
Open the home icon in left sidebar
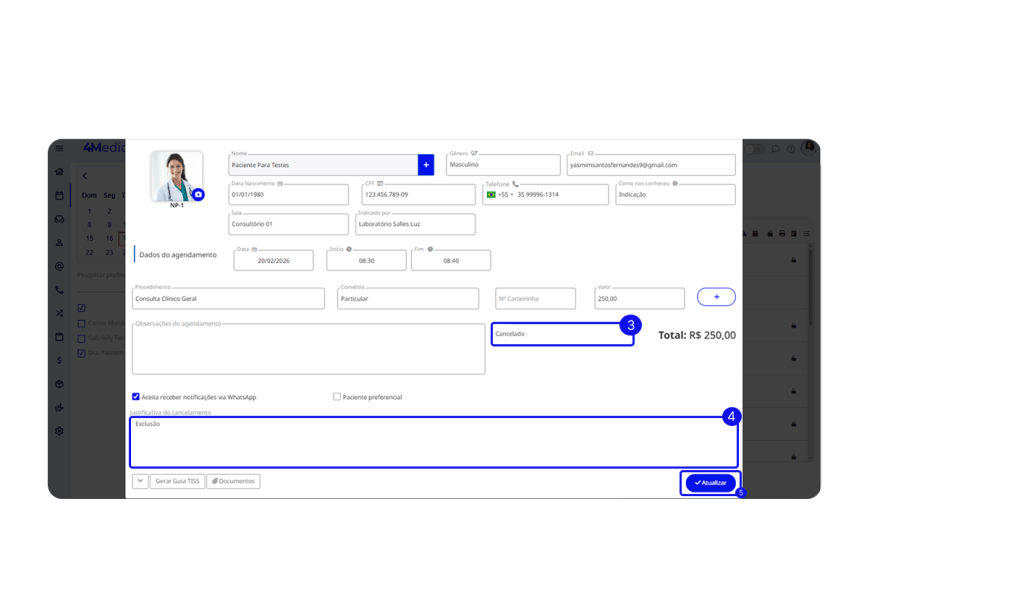click(x=60, y=172)
